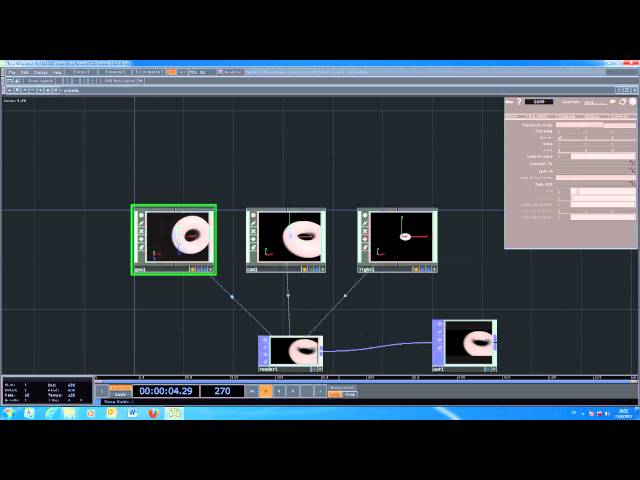Click the pencil icon on geo1 node

141,224
